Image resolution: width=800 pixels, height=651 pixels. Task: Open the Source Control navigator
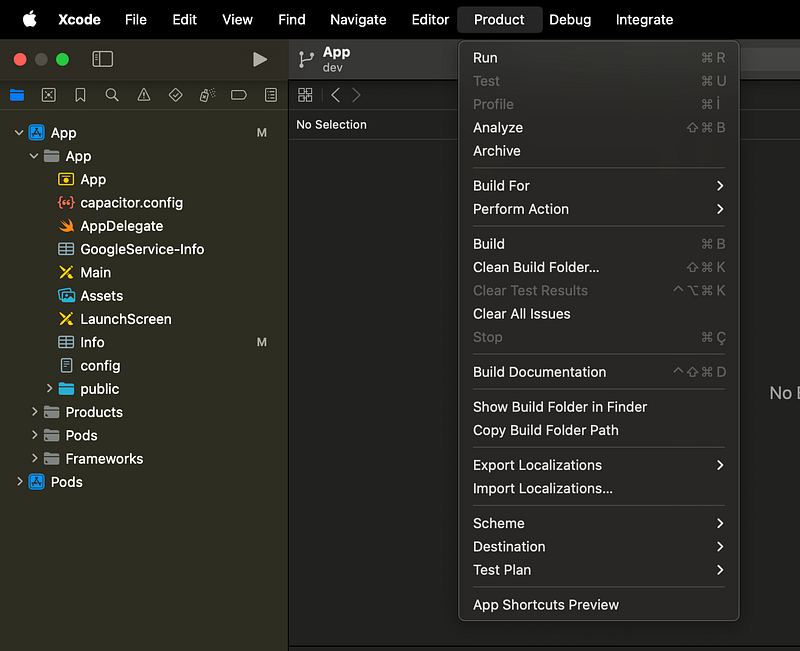pos(48,95)
